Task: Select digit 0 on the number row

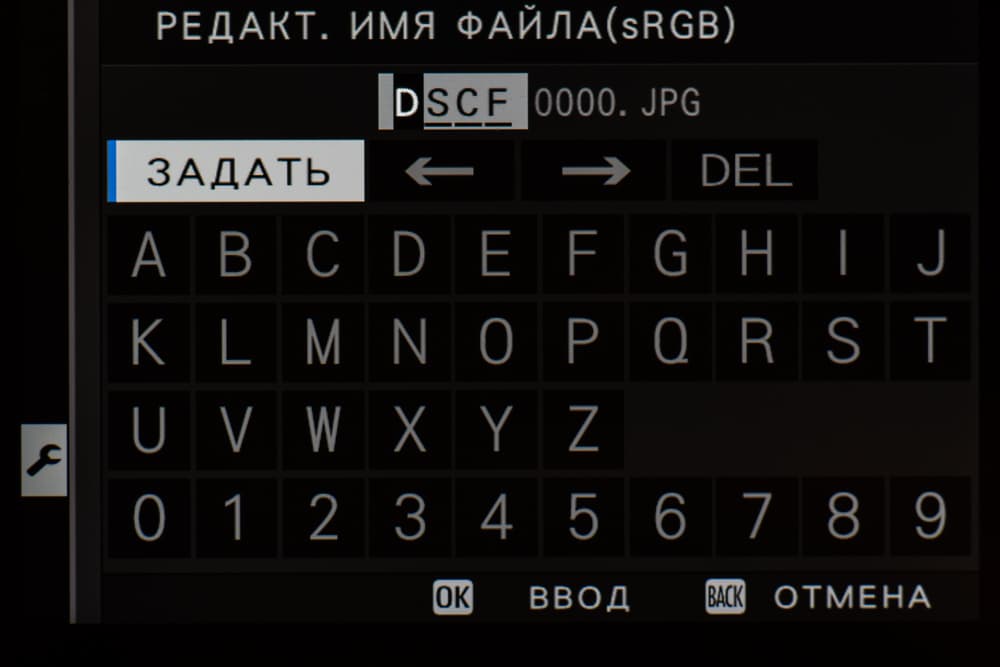Action: [x=149, y=517]
